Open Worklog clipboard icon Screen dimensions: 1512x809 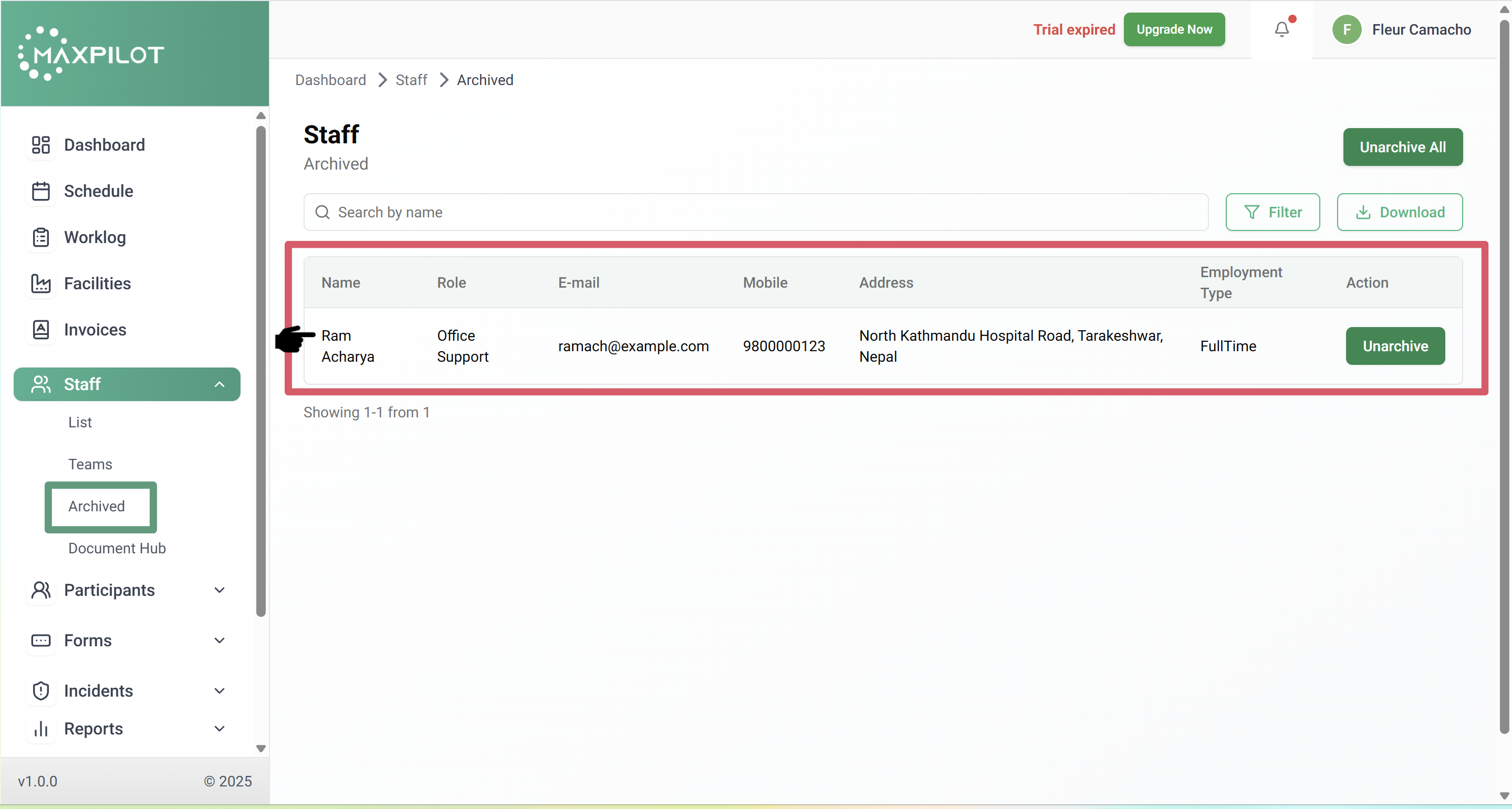point(40,238)
